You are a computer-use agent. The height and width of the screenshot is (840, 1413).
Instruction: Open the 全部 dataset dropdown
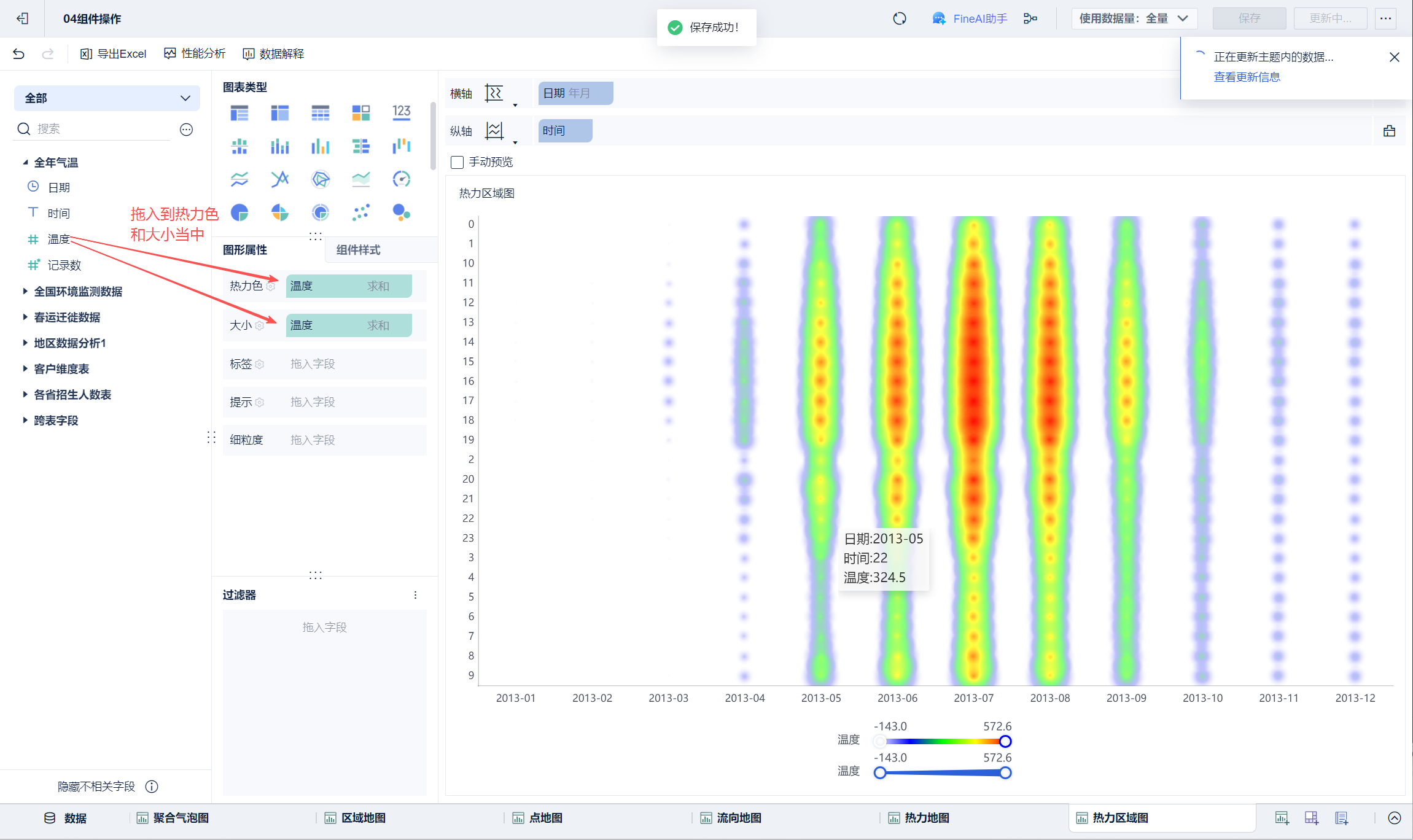point(107,98)
